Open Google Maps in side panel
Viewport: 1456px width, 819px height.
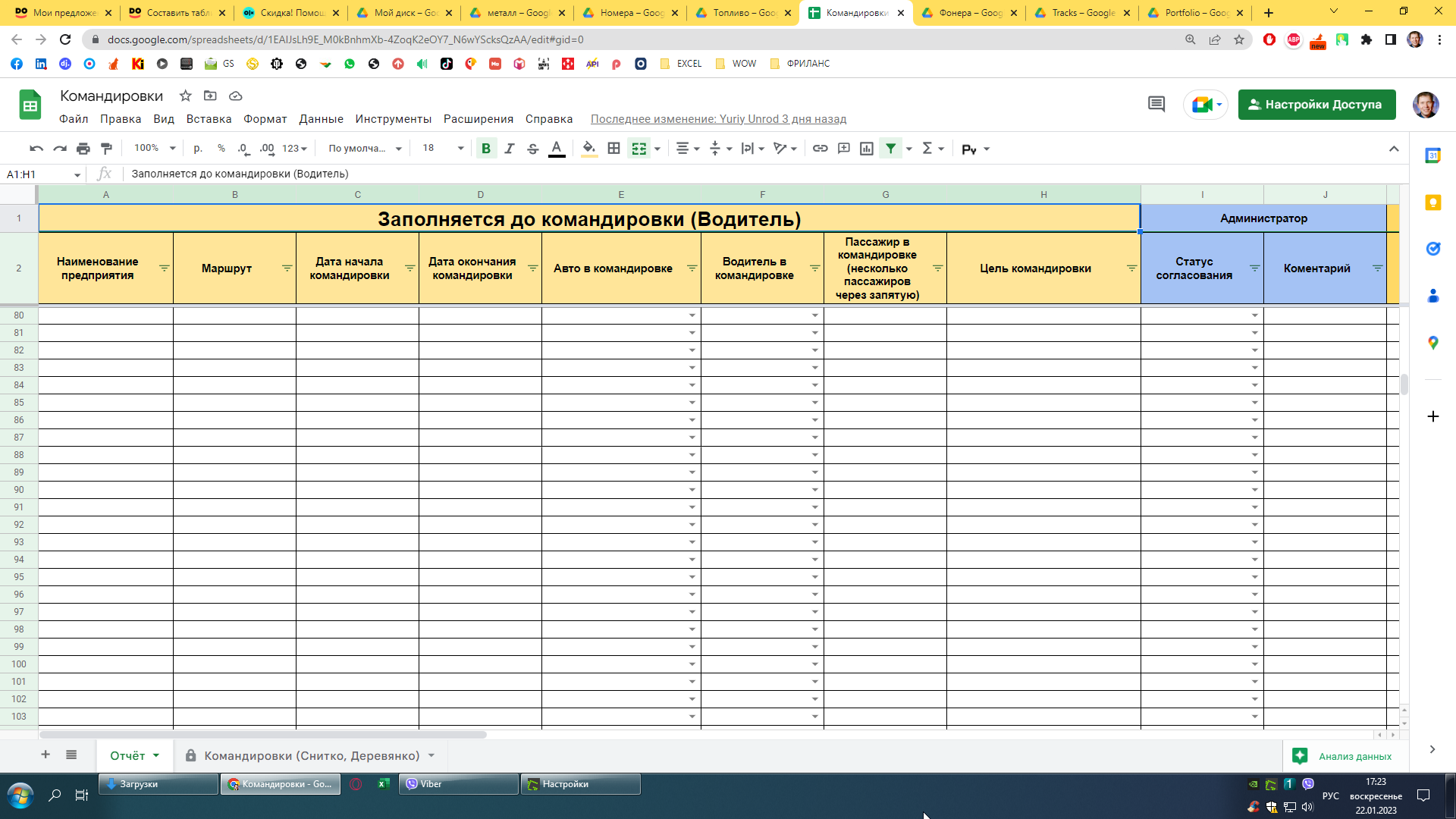pos(1433,343)
